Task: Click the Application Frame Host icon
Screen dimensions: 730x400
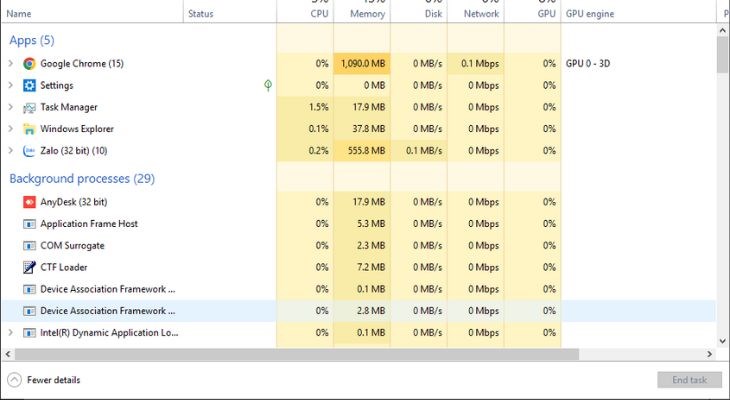Action: click(29, 224)
